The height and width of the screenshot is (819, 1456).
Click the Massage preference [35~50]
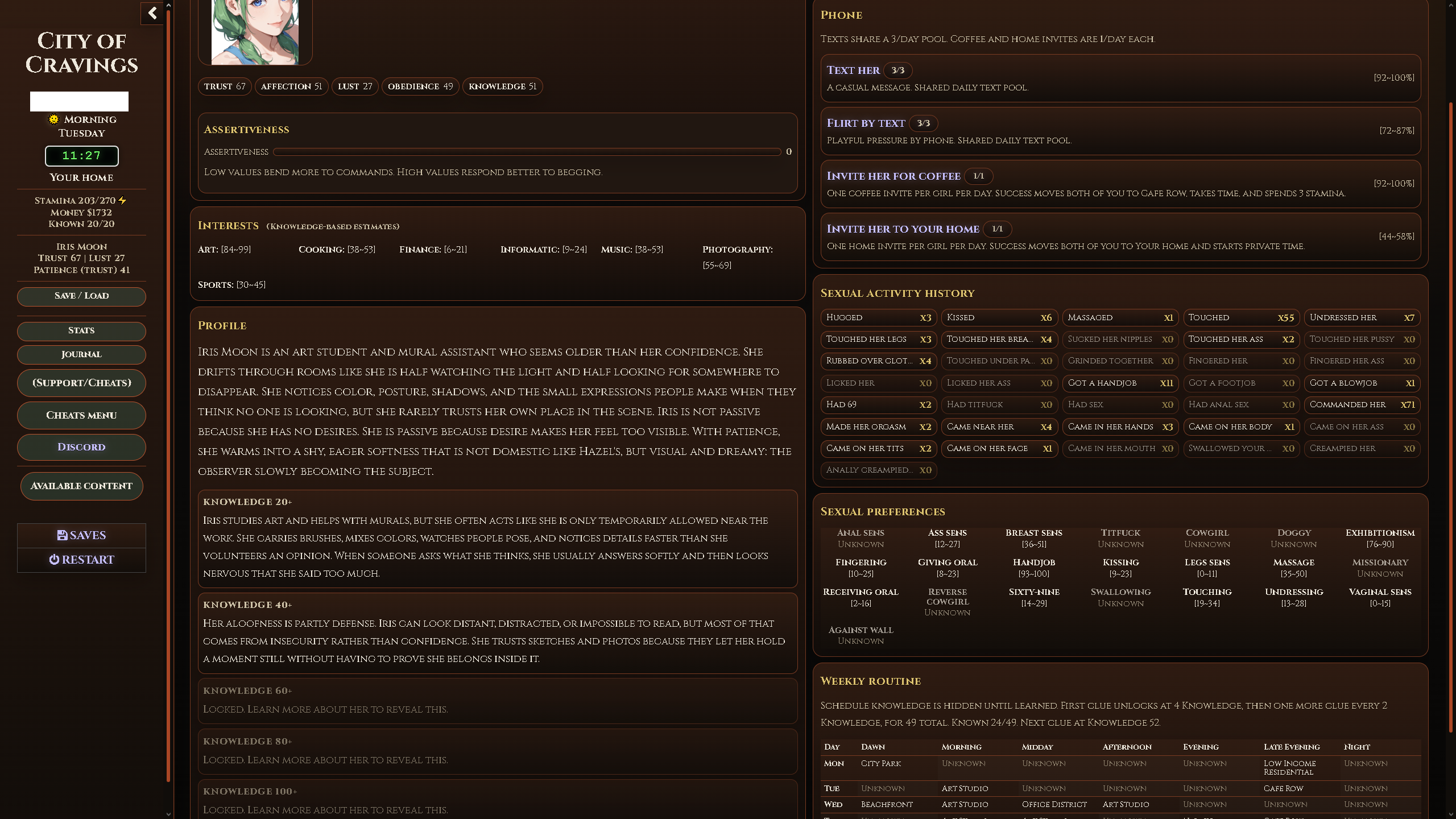(x=1293, y=568)
